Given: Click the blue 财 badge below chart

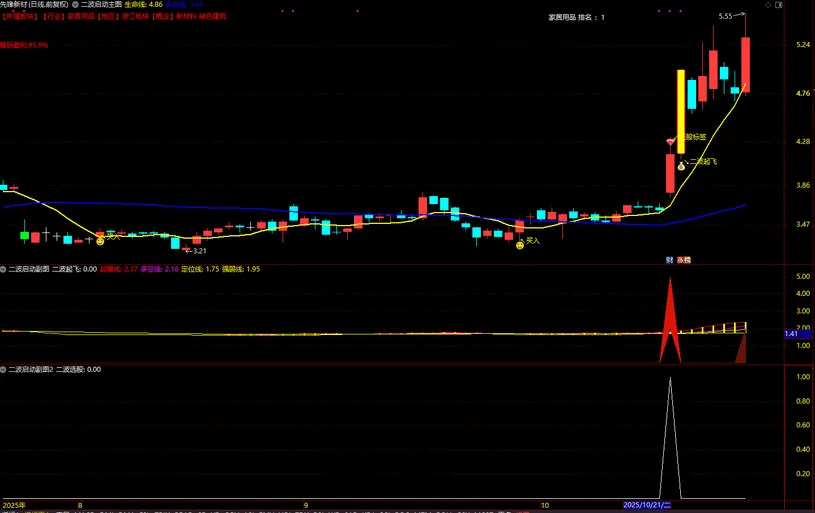Looking at the screenshot, I should click(669, 260).
